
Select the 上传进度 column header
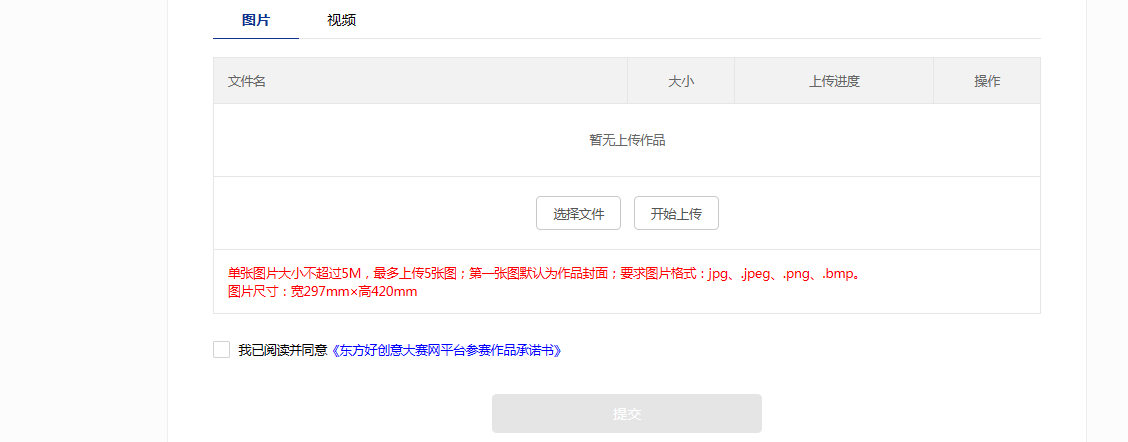click(834, 81)
